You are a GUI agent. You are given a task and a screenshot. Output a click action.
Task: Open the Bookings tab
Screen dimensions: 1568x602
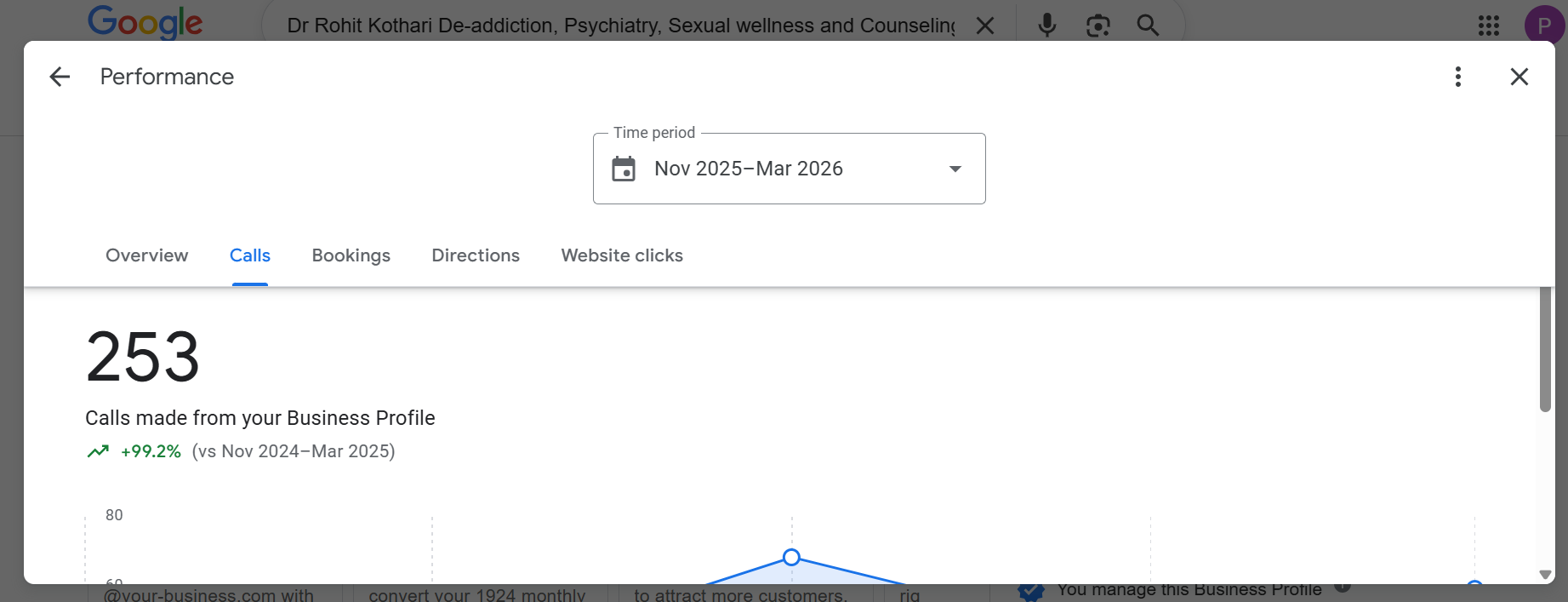(x=351, y=255)
